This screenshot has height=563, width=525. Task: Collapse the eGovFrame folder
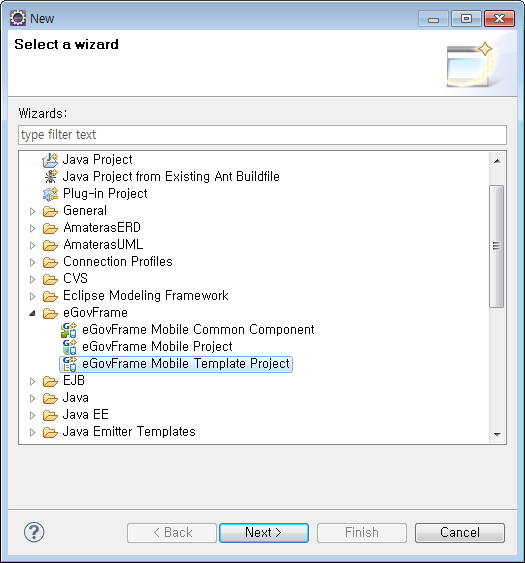[32, 313]
